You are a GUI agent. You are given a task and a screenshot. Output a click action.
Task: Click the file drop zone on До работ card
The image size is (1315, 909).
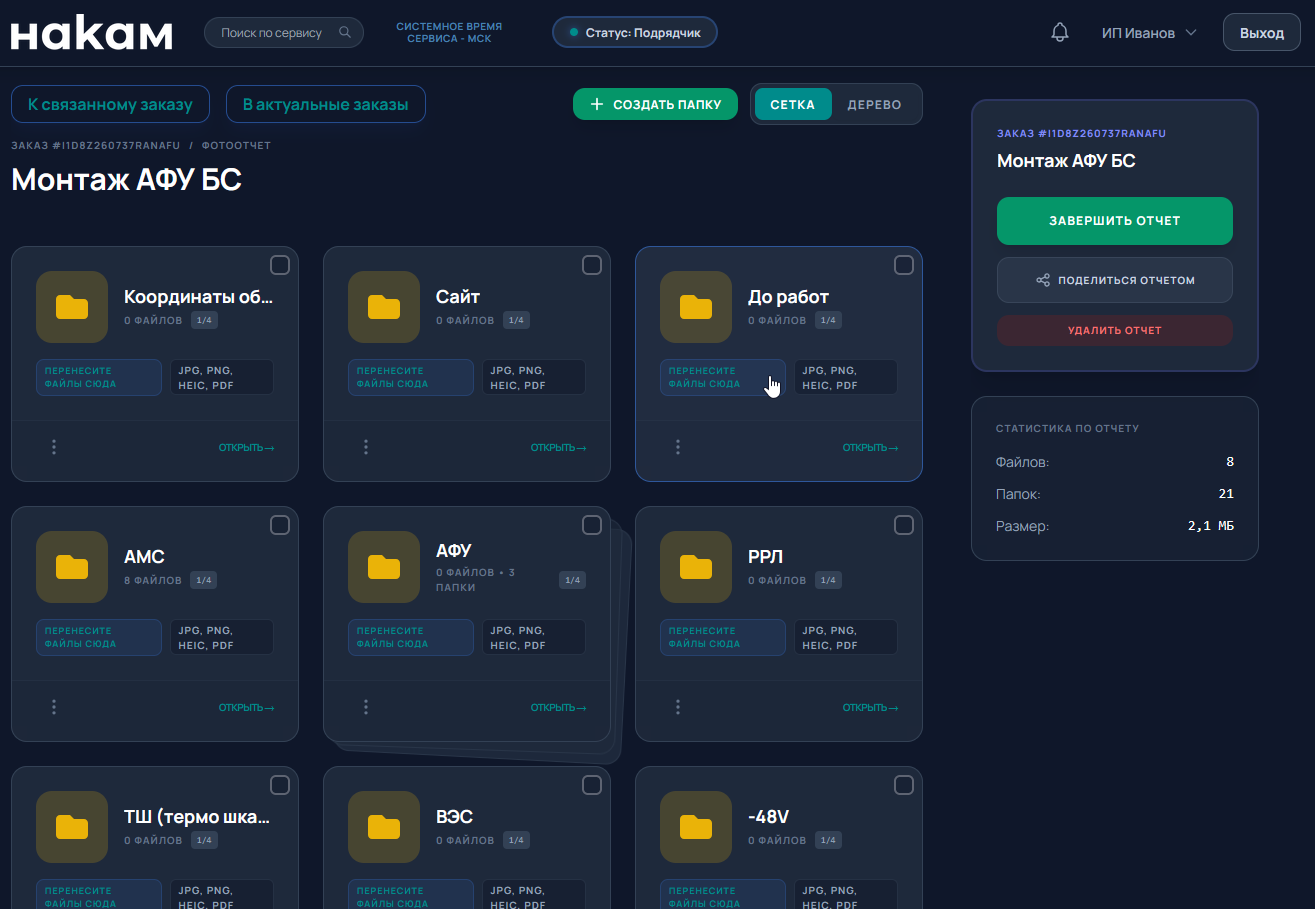[x=723, y=377]
